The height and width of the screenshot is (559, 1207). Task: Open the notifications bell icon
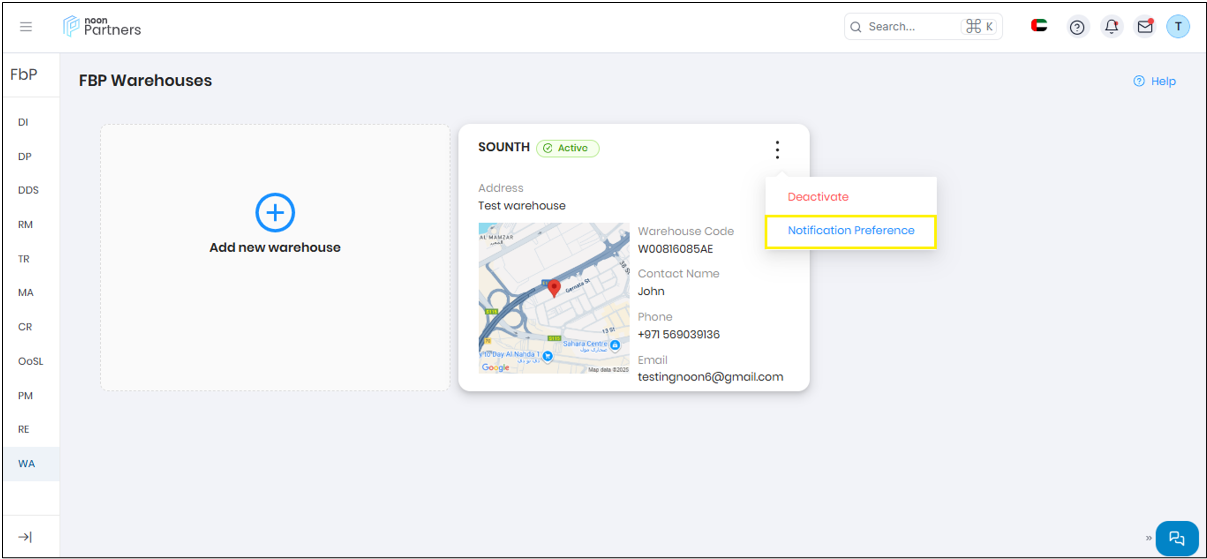click(1111, 27)
